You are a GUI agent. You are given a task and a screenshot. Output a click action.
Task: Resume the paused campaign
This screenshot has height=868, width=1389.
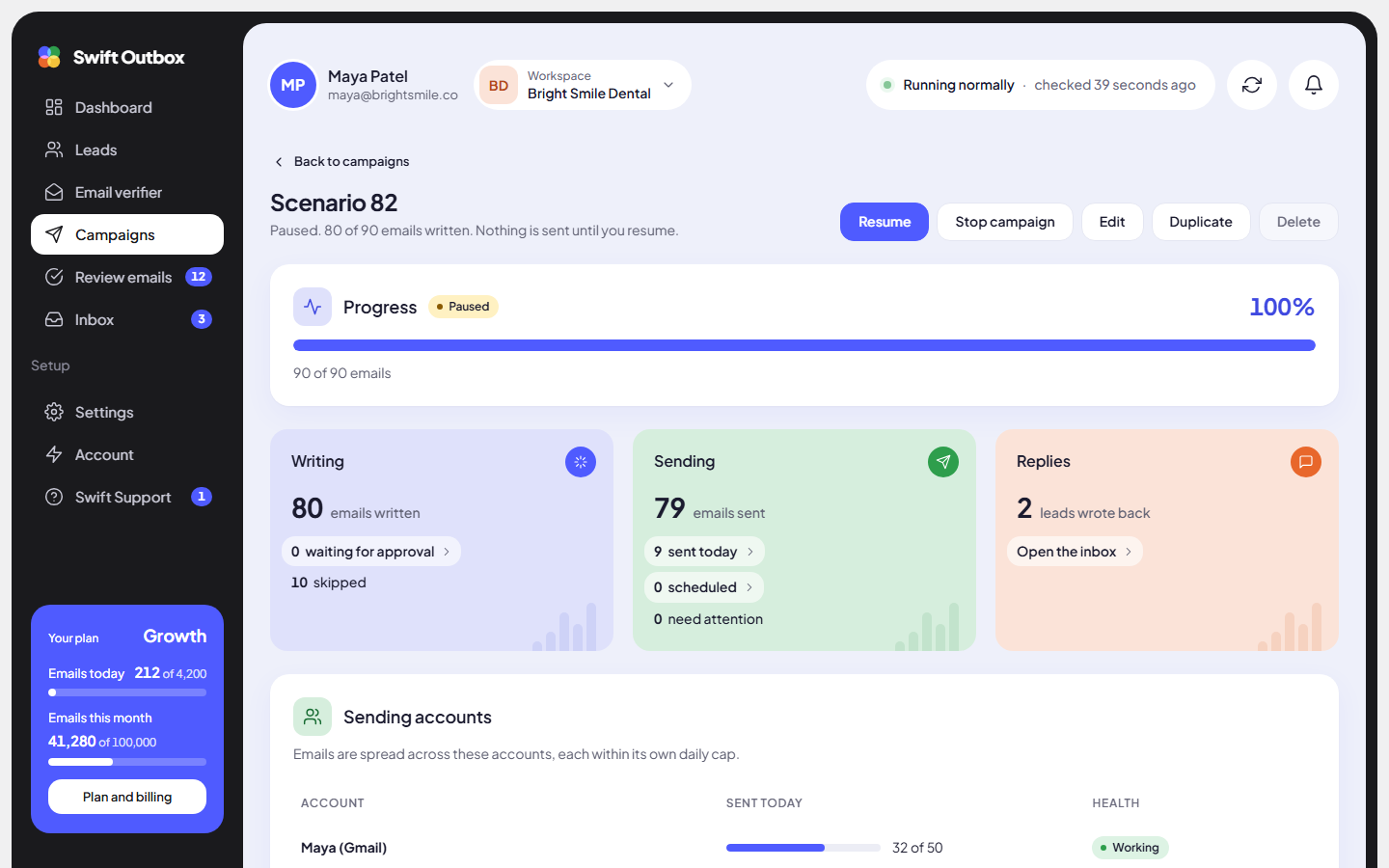click(x=885, y=222)
